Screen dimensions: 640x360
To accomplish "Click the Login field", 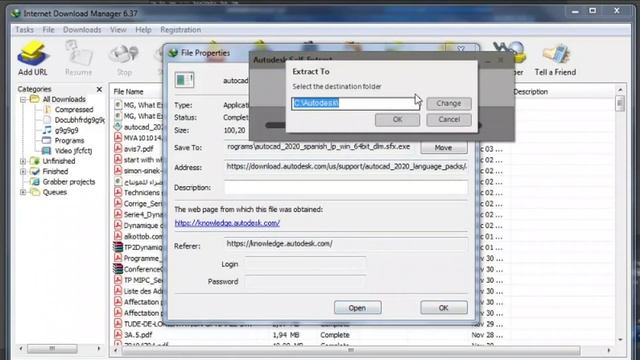I will point(305,264).
